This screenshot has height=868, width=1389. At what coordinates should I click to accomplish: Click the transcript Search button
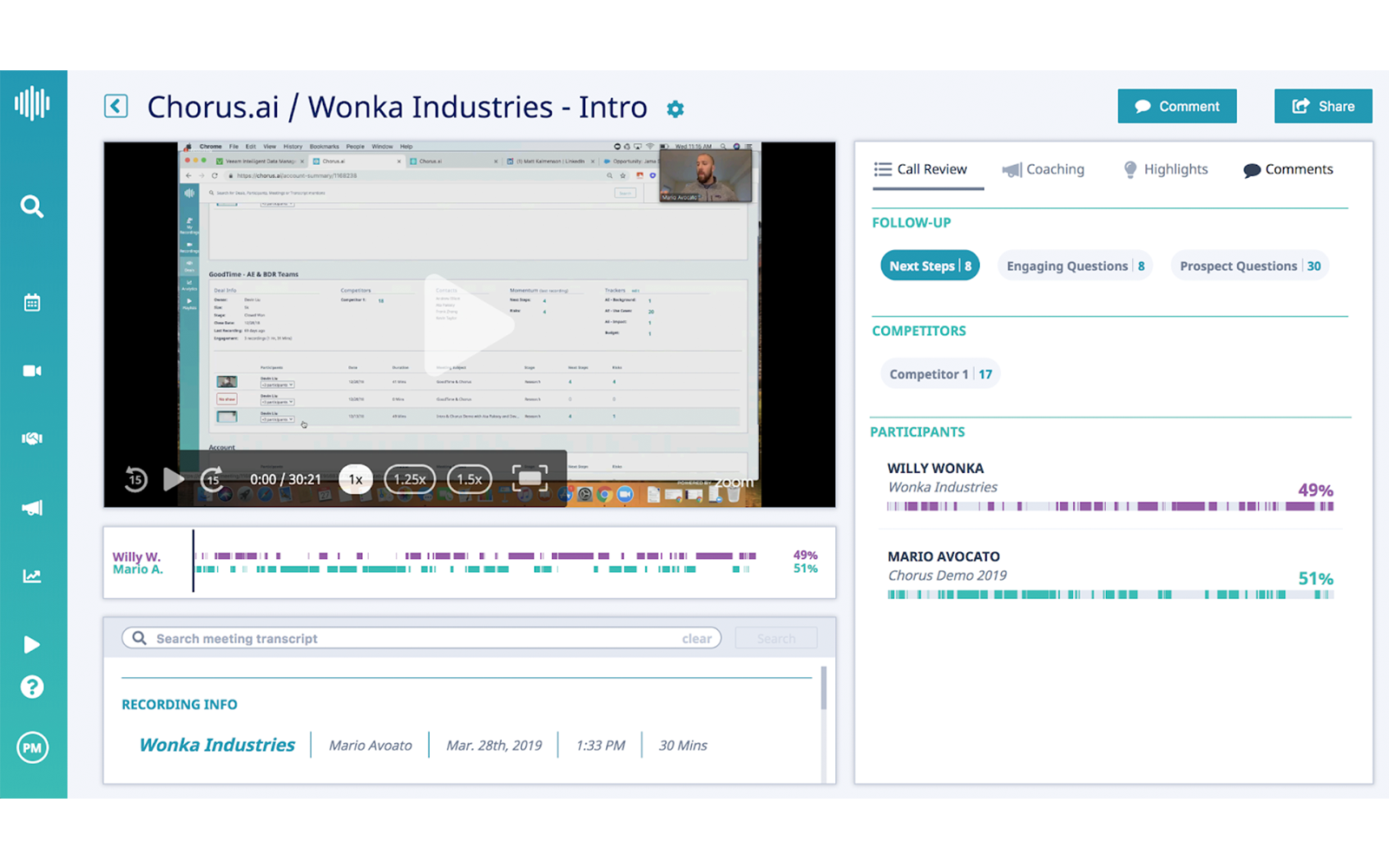coord(776,638)
